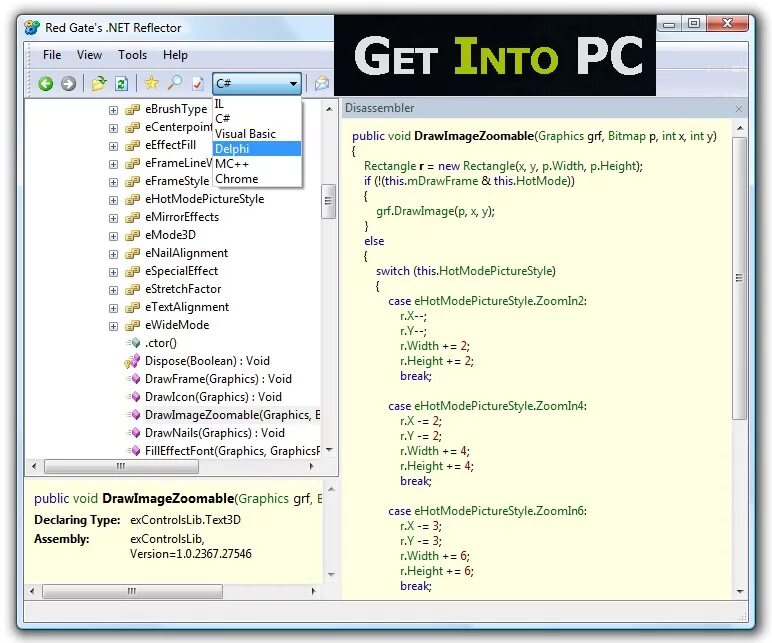The height and width of the screenshot is (643, 772).
Task: Click the eHotModePictureStyle.ZoomIn2 case link
Action: (500, 301)
